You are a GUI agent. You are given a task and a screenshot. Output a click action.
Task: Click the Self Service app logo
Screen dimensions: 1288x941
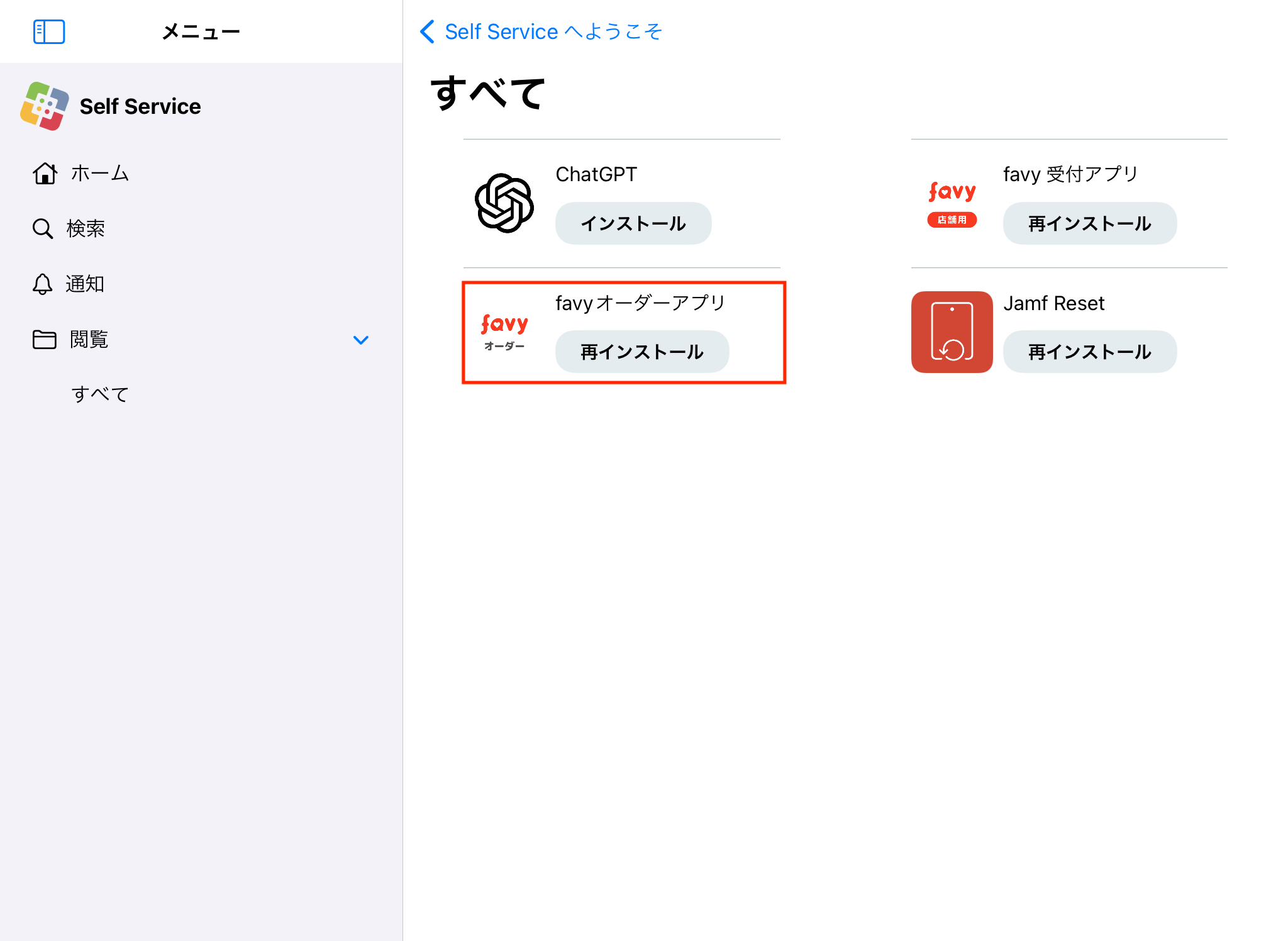point(45,106)
